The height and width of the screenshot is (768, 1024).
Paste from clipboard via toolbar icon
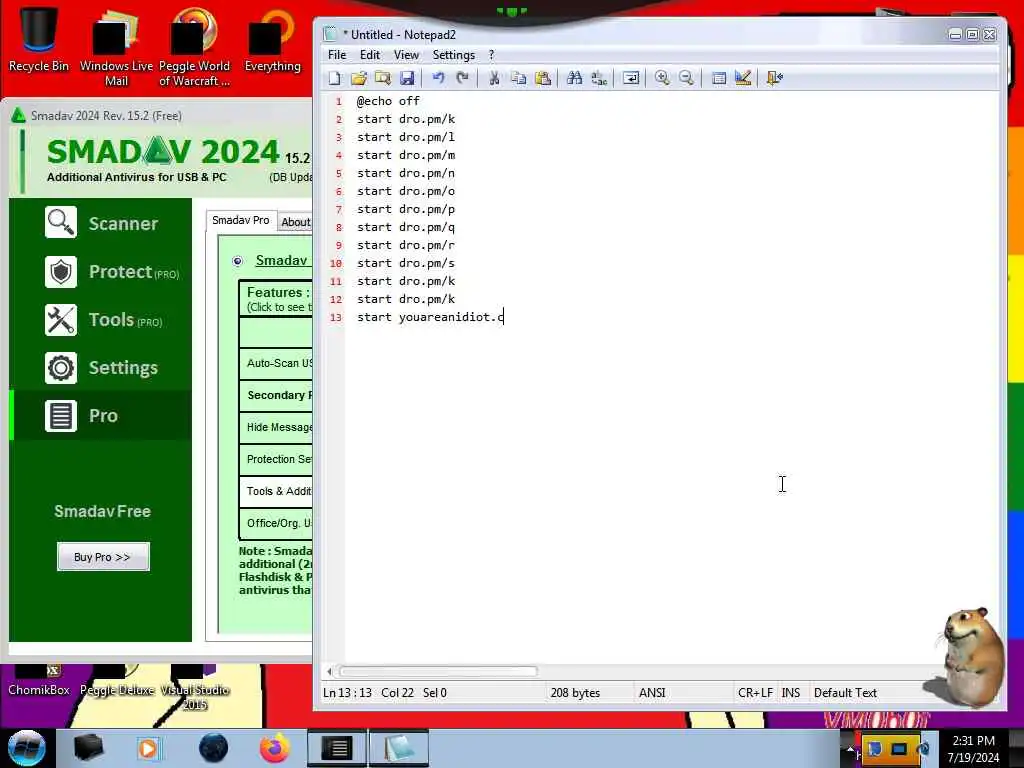click(x=543, y=78)
